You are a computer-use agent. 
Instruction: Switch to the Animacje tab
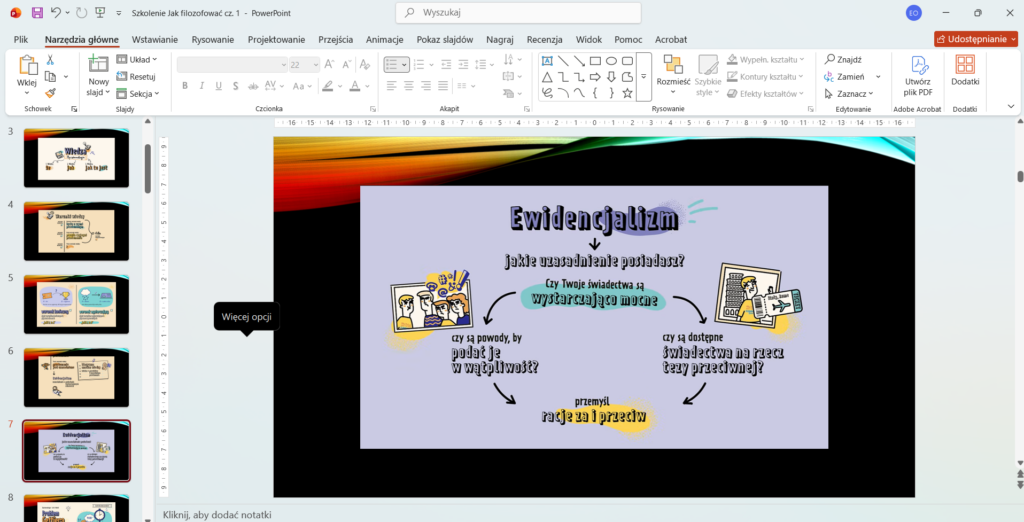tap(385, 39)
